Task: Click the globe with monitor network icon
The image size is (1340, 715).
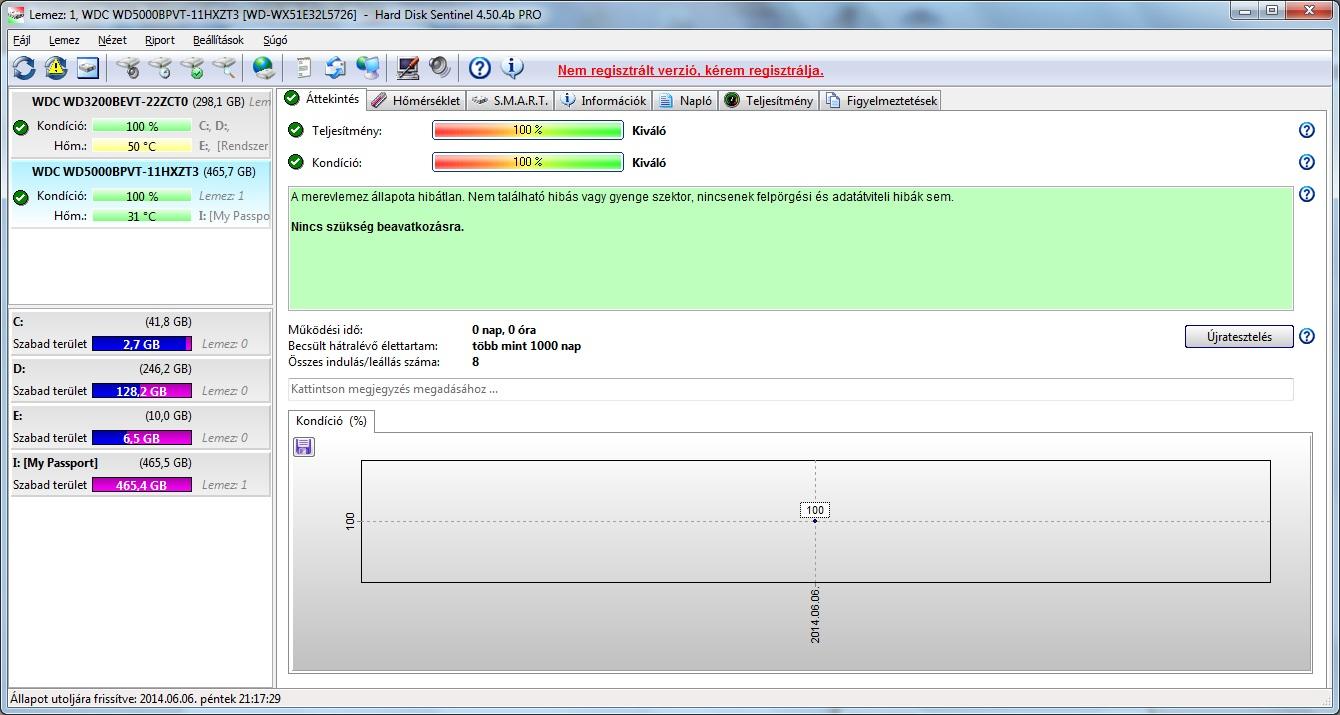Action: [368, 67]
